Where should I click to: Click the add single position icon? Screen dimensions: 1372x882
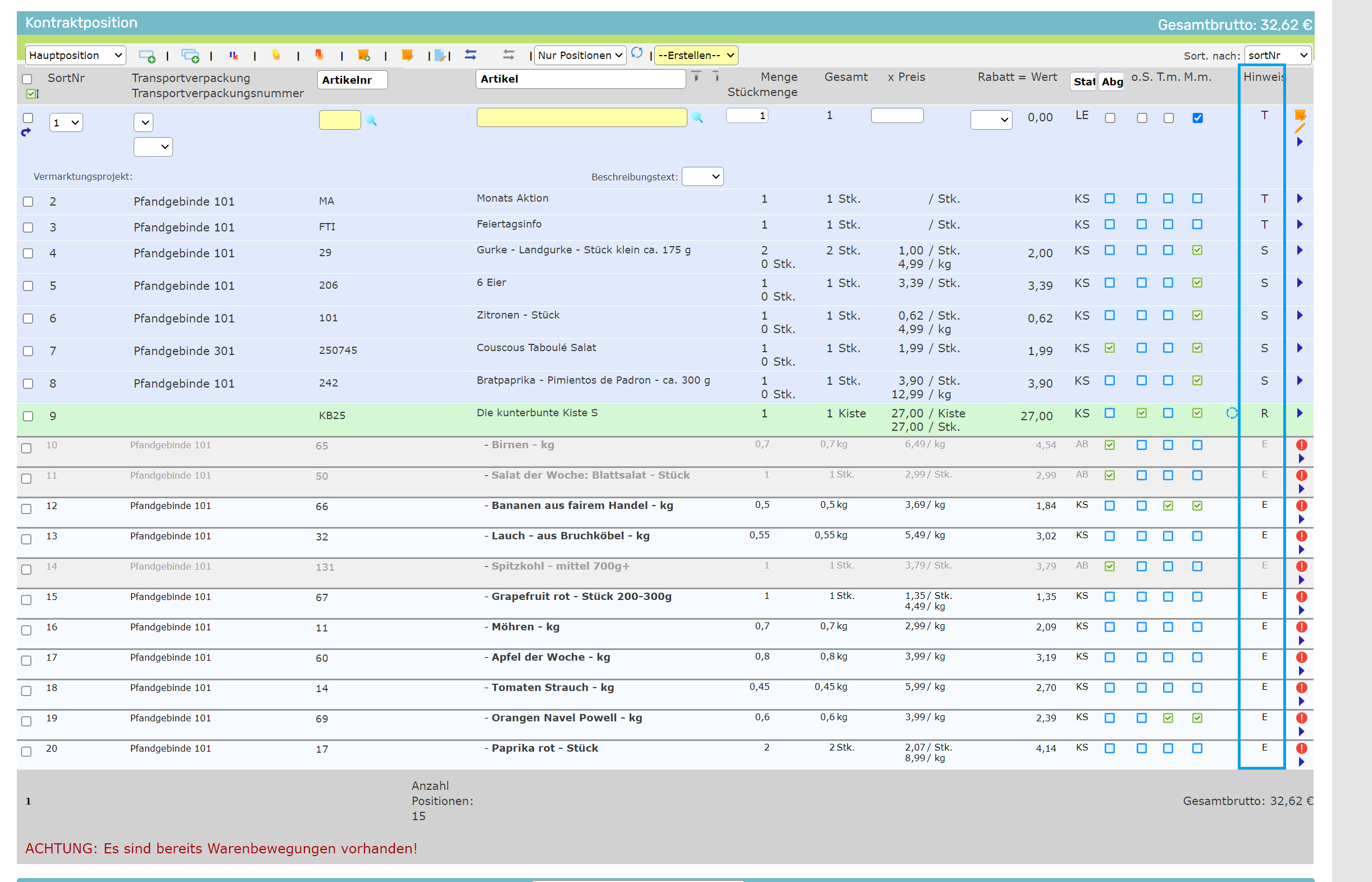point(147,56)
